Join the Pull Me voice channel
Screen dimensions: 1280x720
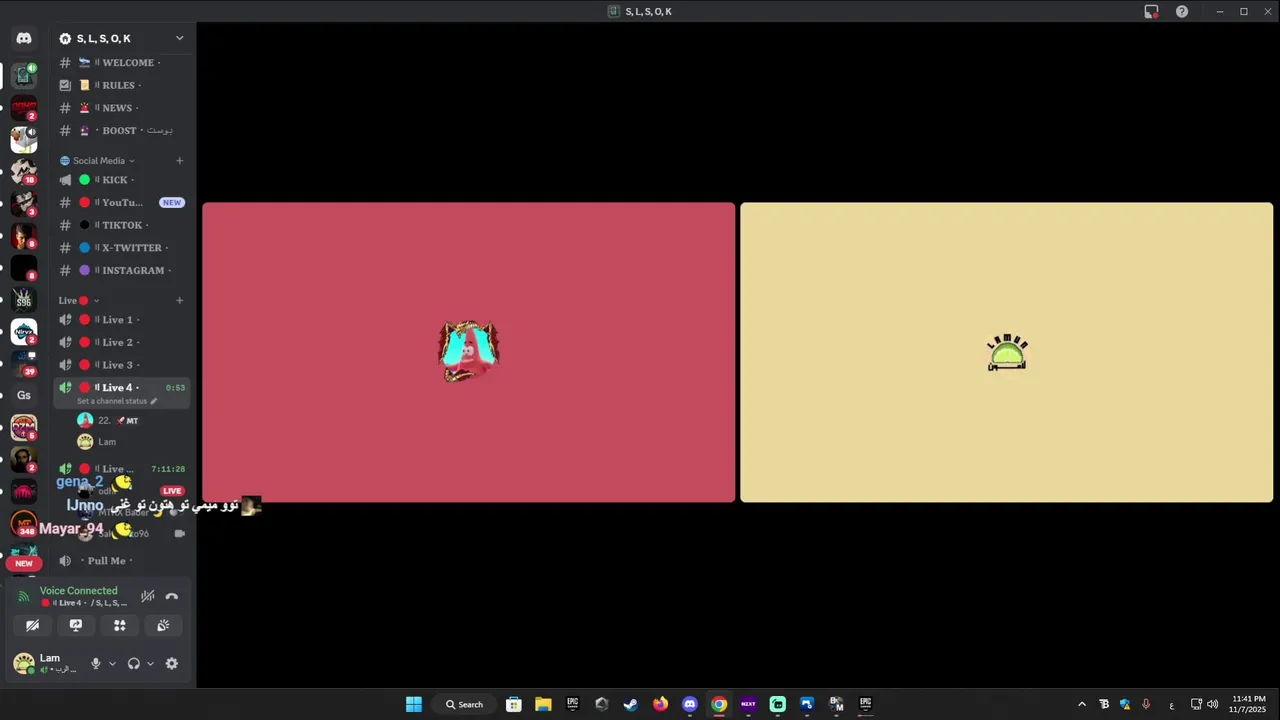(122, 561)
